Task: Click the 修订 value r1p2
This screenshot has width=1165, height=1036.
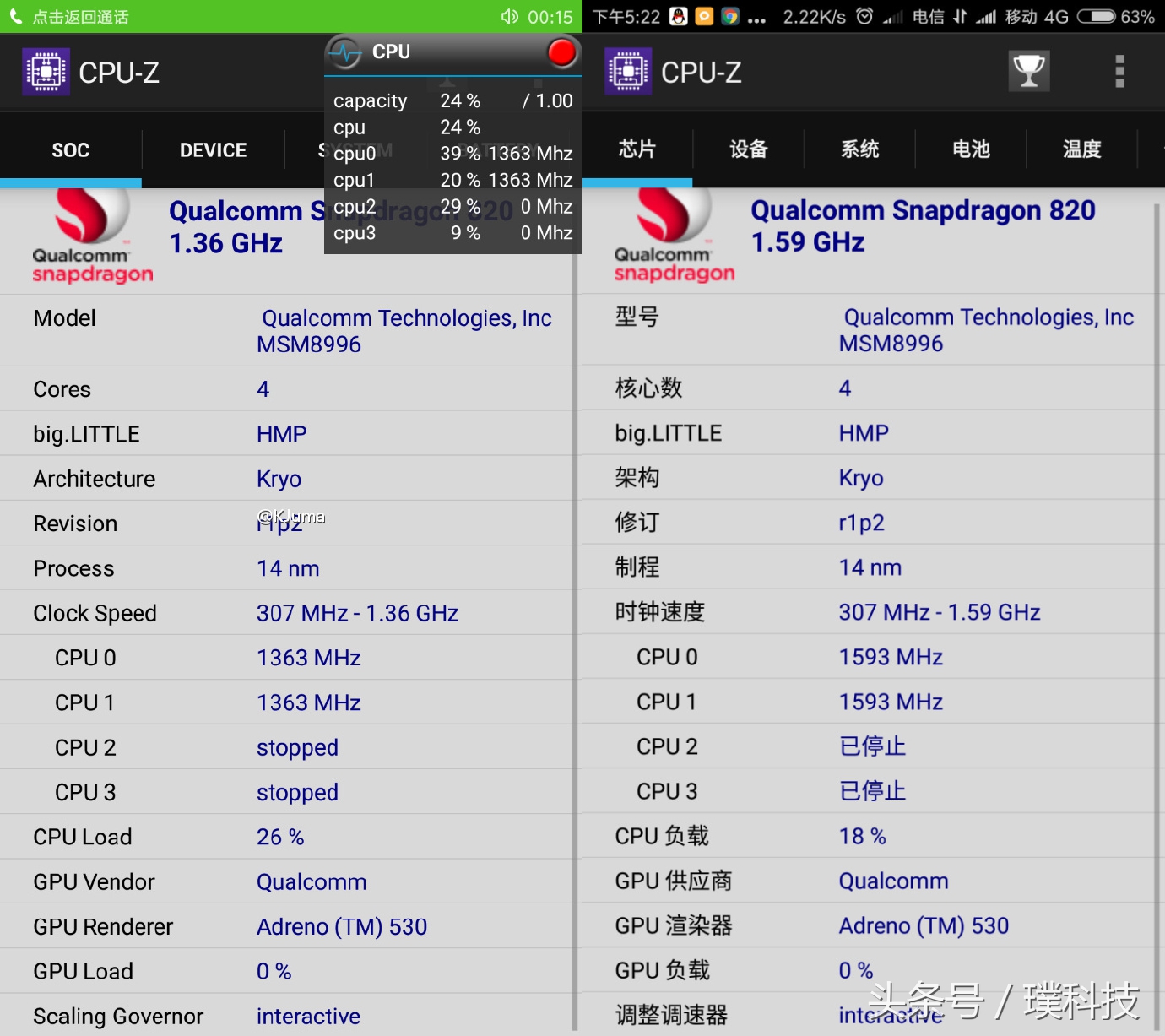Action: [x=862, y=523]
